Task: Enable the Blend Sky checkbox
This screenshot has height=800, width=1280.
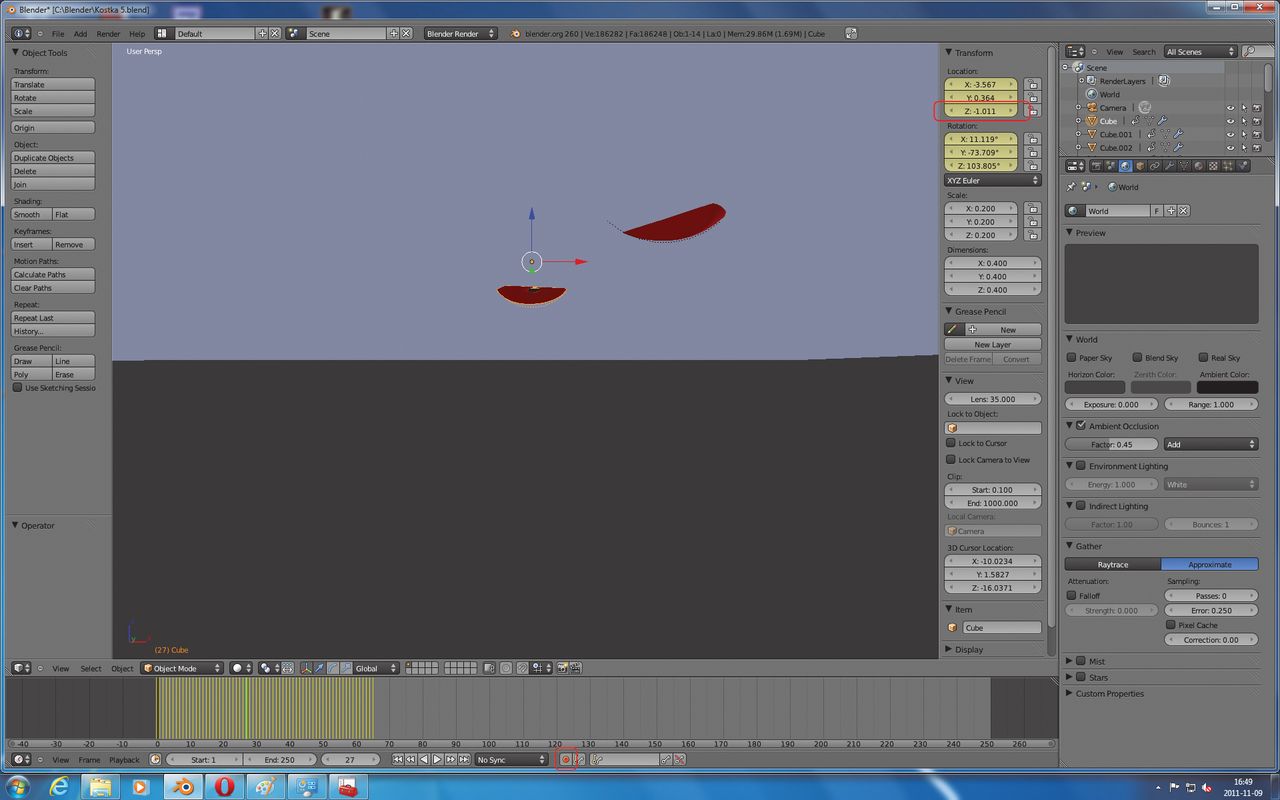Action: (1137, 357)
